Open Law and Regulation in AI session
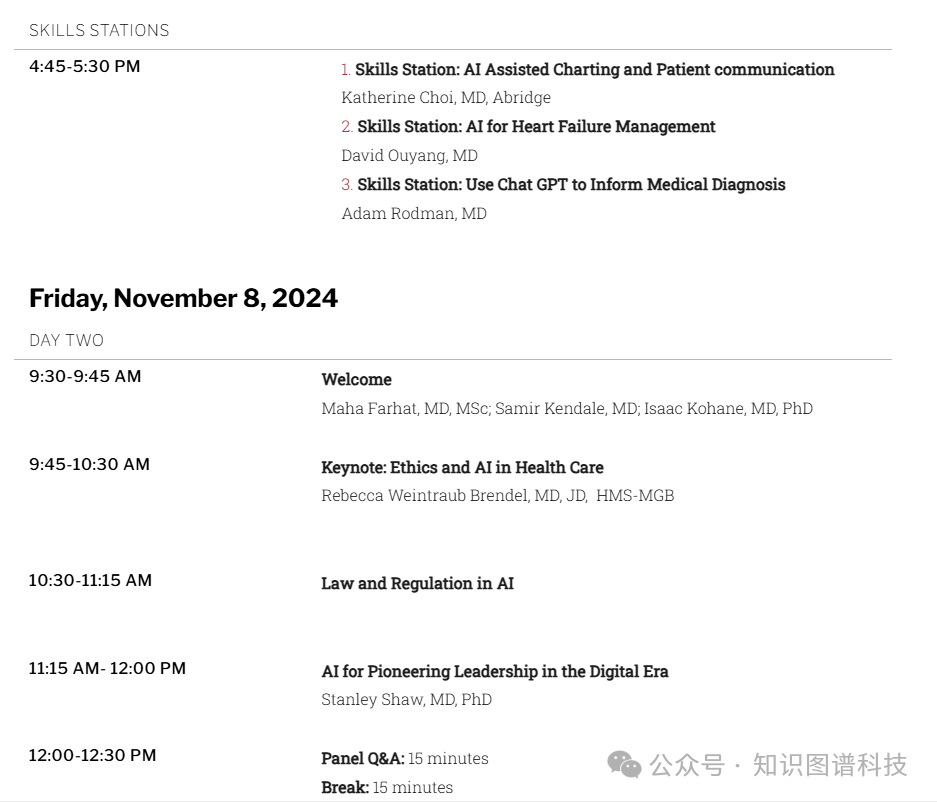This screenshot has height=802, width=937. (417, 583)
